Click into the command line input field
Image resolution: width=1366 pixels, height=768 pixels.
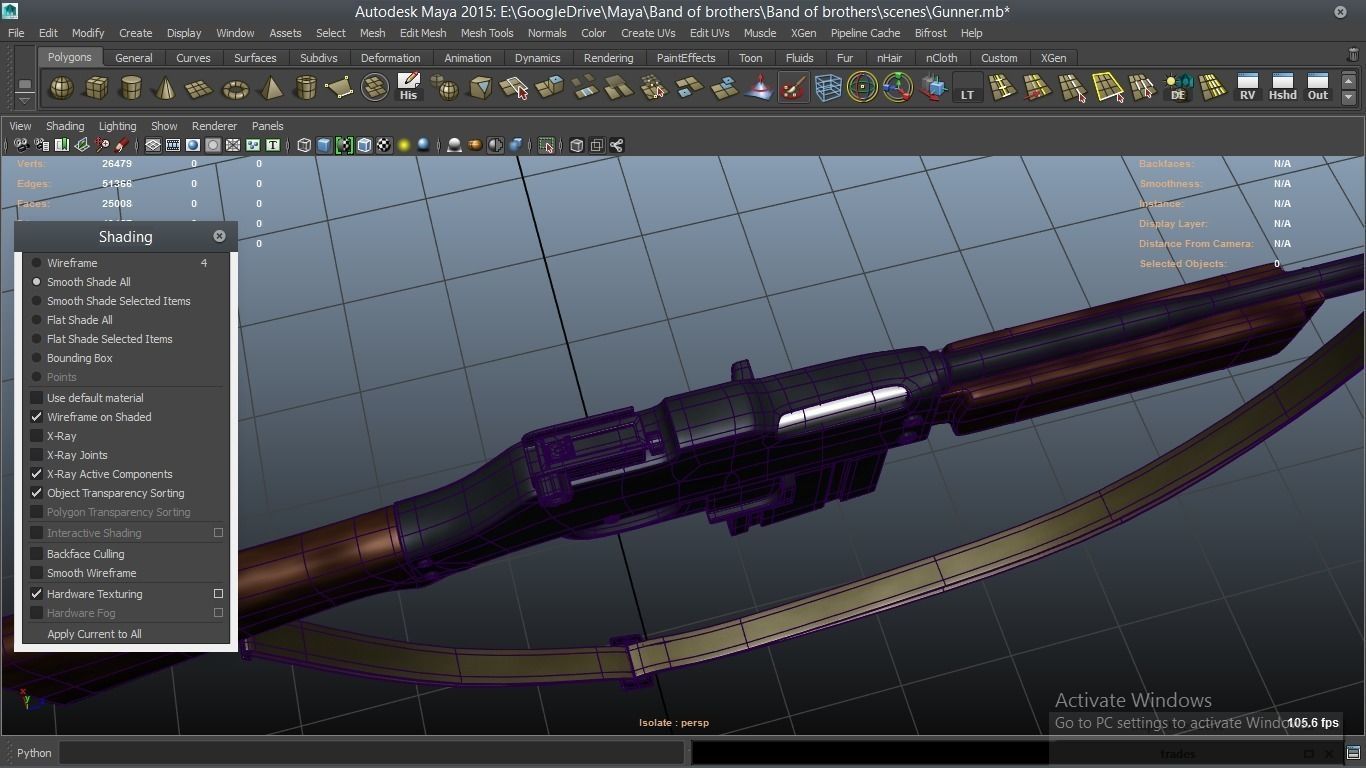point(372,753)
